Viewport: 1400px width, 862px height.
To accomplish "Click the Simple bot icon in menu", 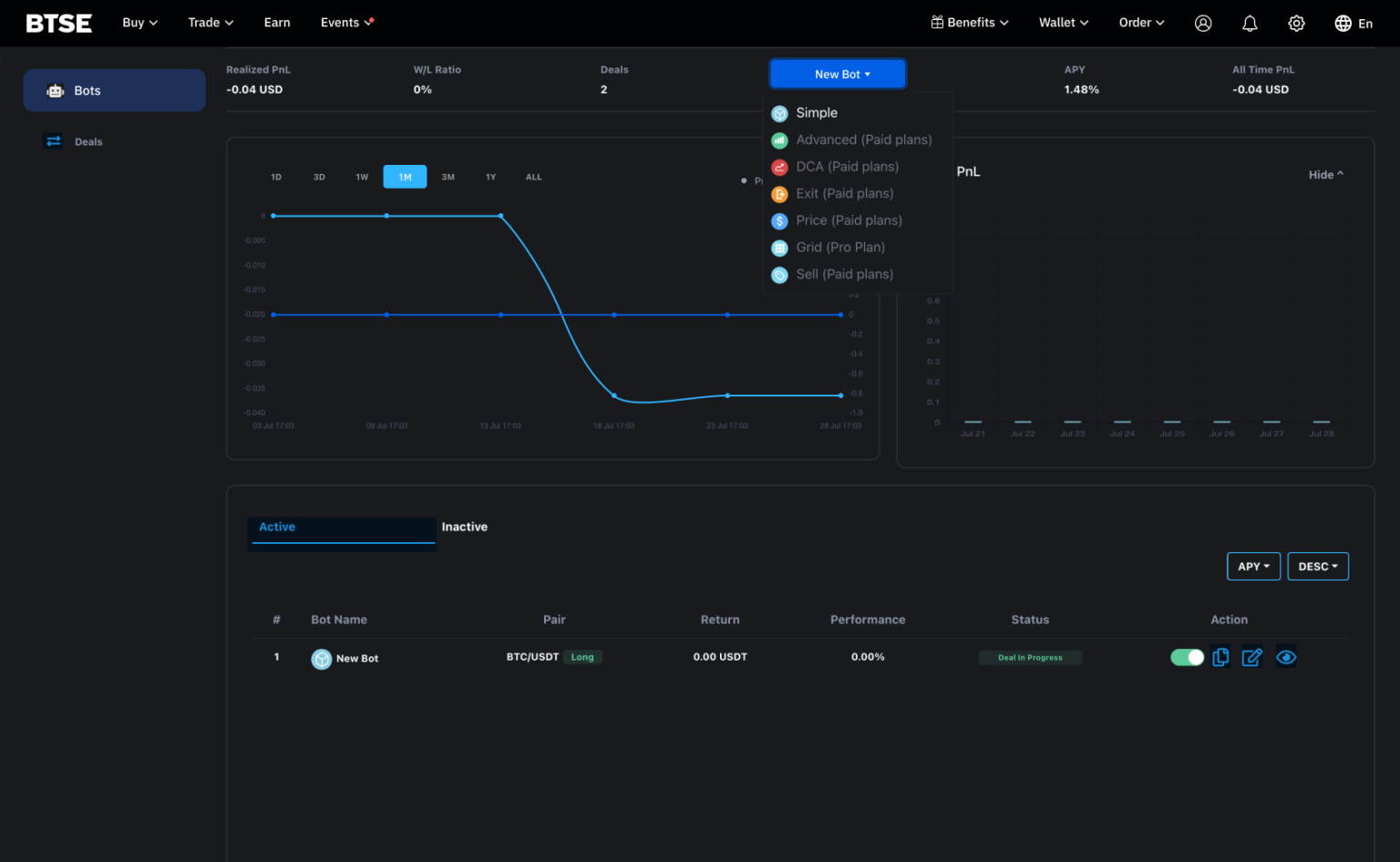I will (x=779, y=114).
